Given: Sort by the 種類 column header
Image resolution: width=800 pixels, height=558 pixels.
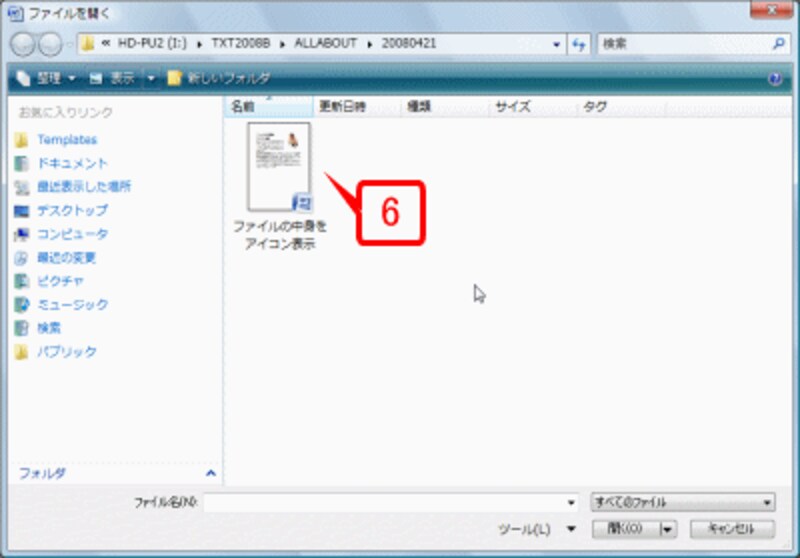Looking at the screenshot, I should coord(445,106).
